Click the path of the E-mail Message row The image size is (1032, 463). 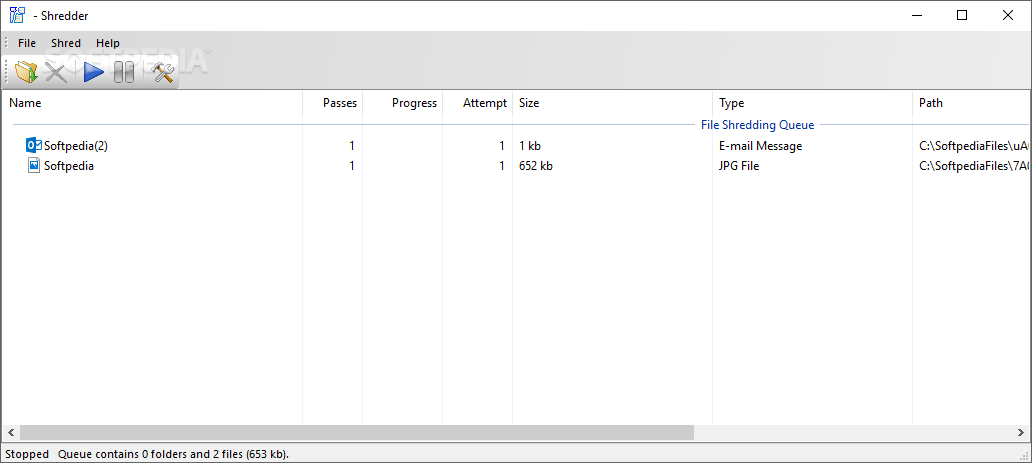pos(973,146)
